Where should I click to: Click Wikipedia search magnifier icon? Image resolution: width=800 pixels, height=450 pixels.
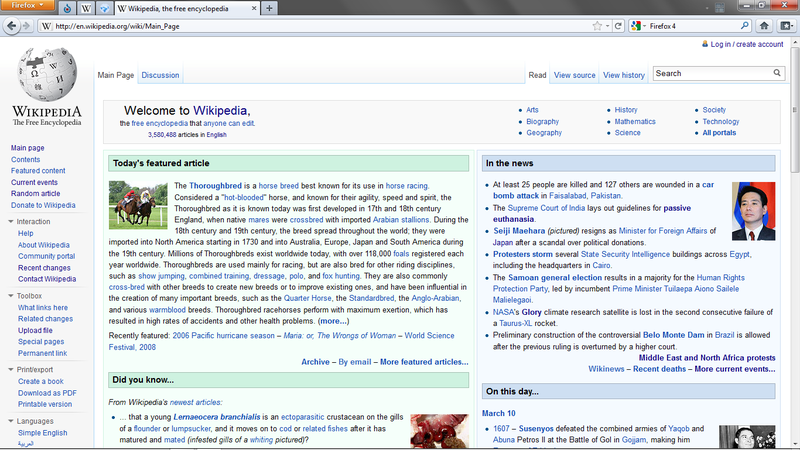click(x=777, y=73)
